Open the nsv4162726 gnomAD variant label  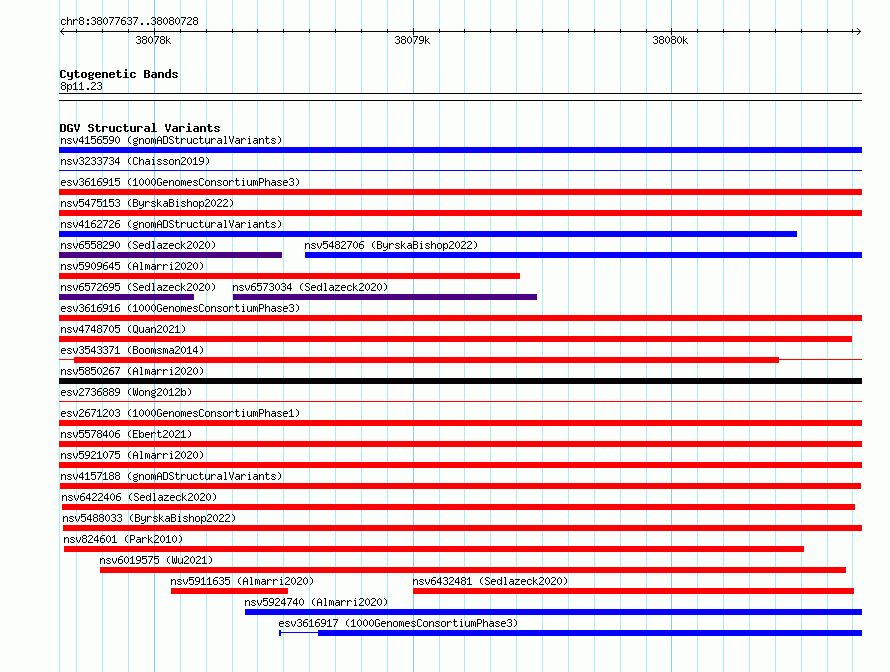pyautogui.click(x=171, y=224)
